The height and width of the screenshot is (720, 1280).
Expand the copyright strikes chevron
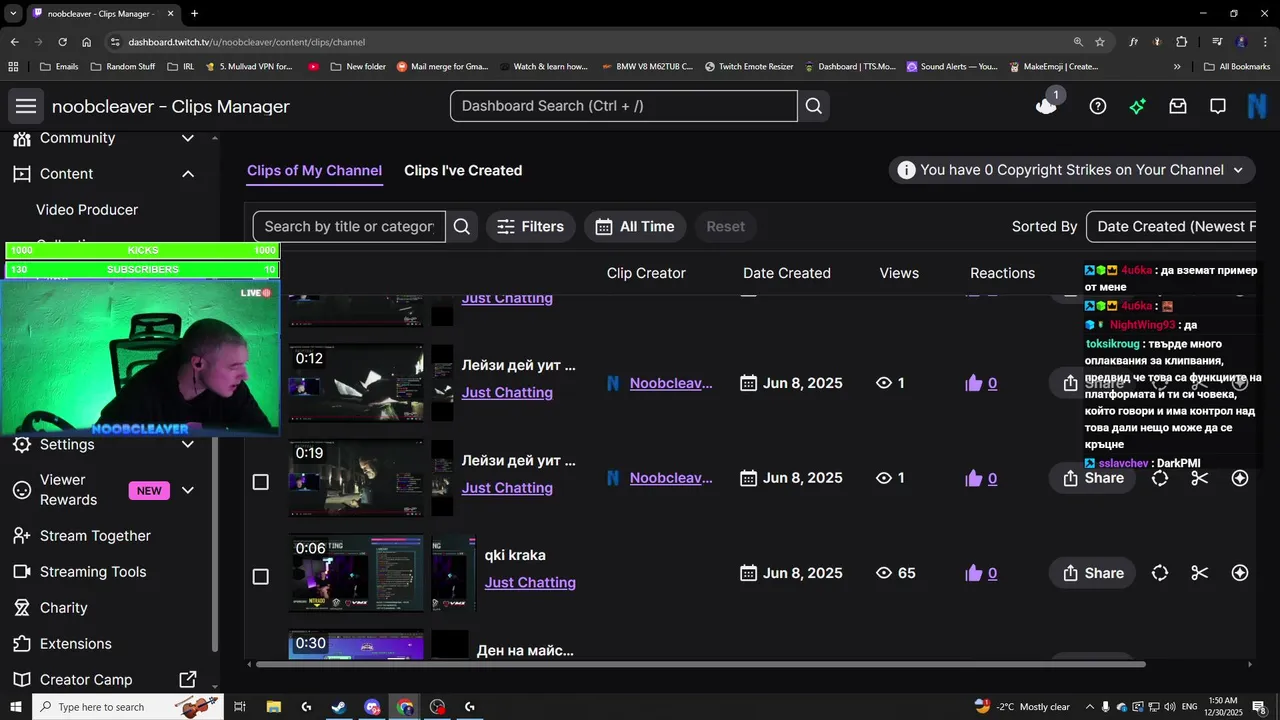pos(1238,170)
